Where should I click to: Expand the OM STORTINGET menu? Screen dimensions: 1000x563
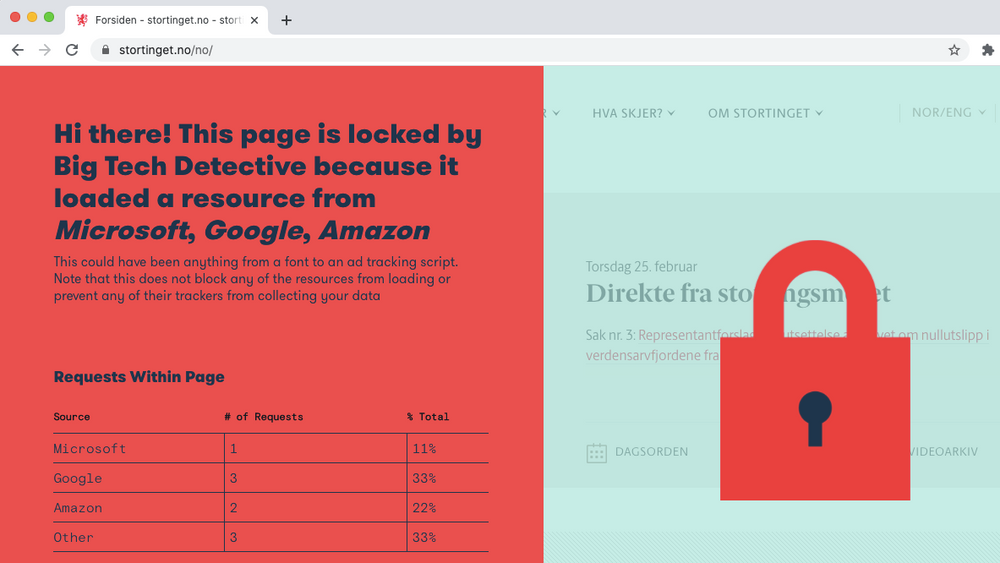pos(765,113)
